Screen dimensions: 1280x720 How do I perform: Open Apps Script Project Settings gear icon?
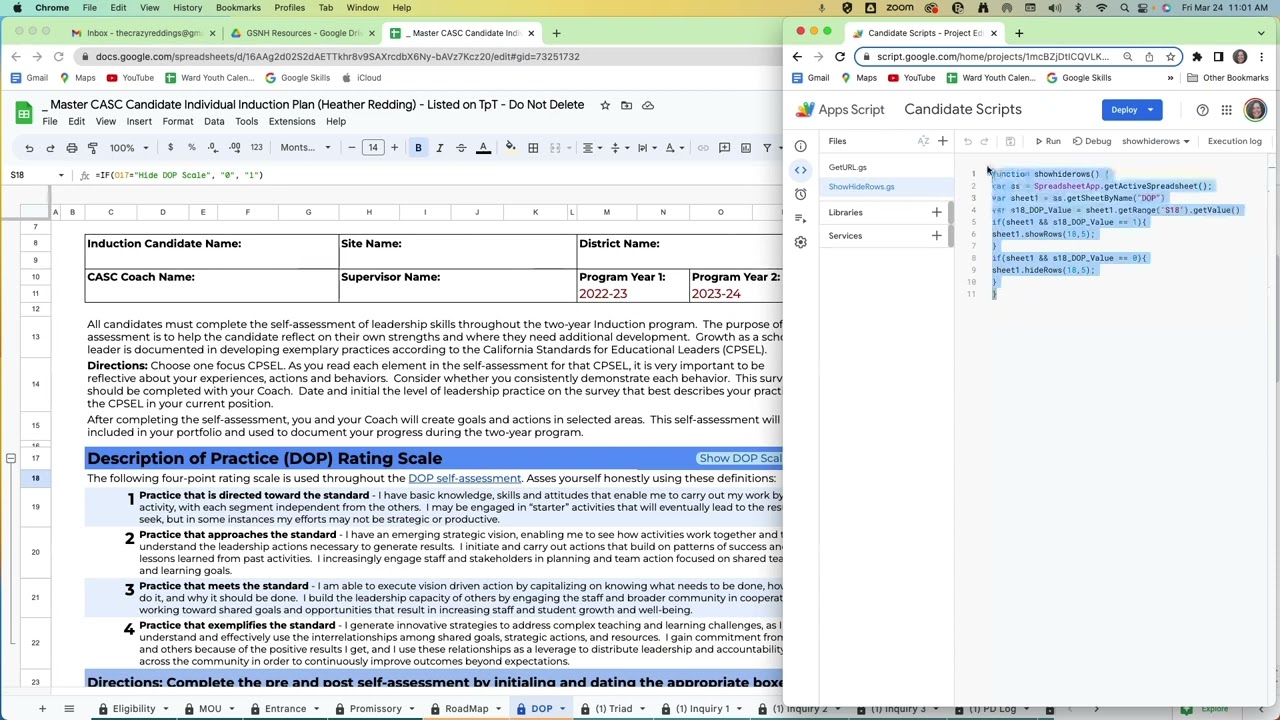coord(800,242)
